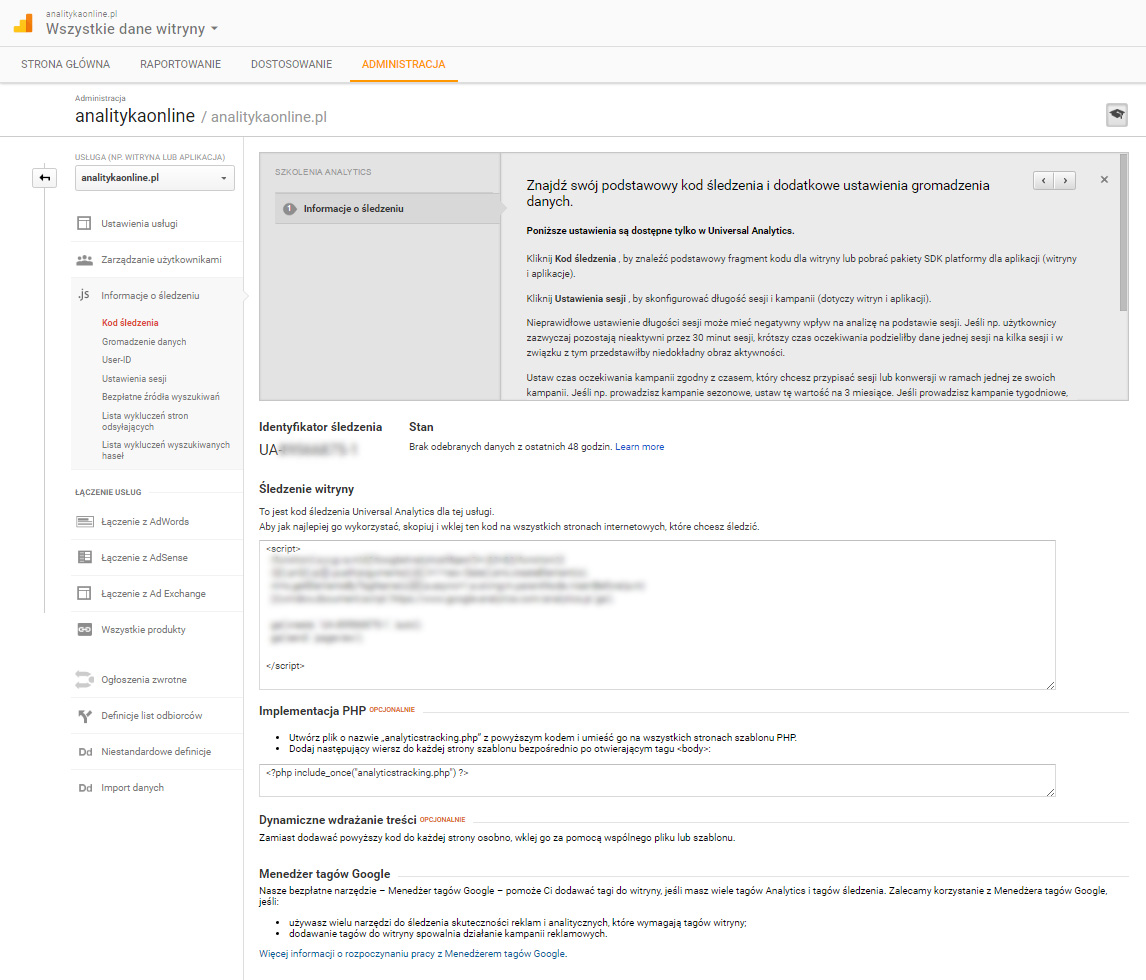Click the Implementacja PHP heading
Viewport: 1146px width, 980px height.
[312, 711]
